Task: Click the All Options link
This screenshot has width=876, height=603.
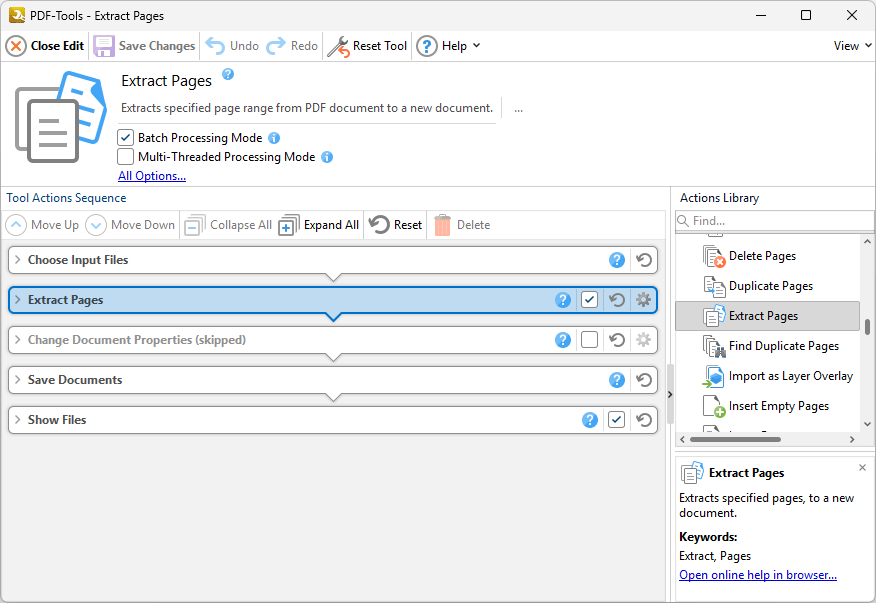Action: point(152,176)
